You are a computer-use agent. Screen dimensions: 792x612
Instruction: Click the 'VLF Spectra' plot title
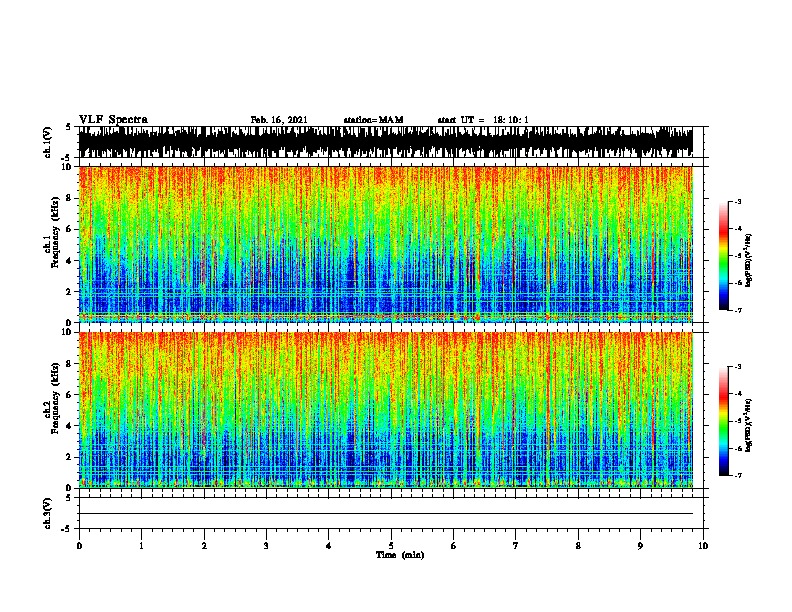click(x=113, y=120)
